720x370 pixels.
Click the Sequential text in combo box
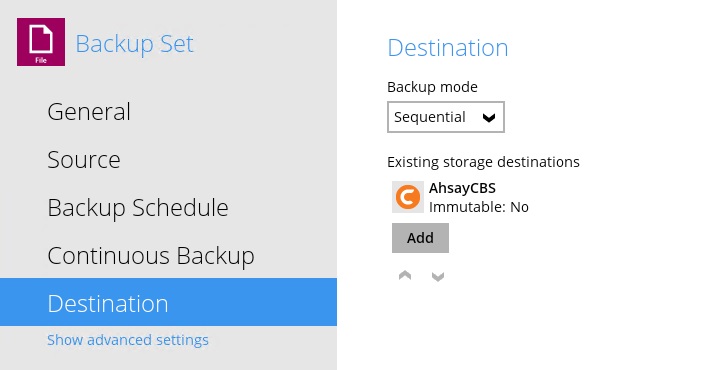[430, 118]
